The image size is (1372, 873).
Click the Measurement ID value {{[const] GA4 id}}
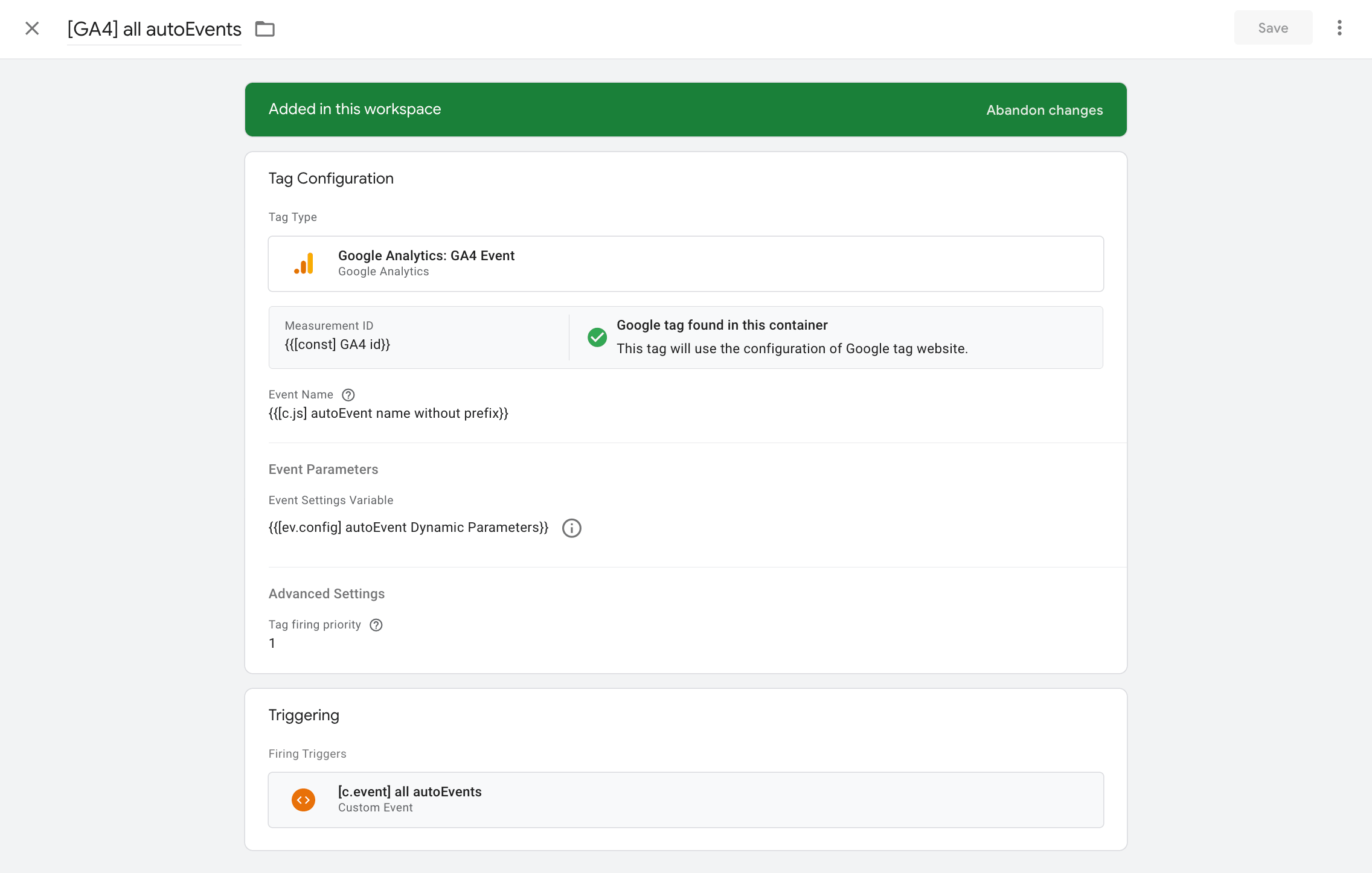[338, 344]
